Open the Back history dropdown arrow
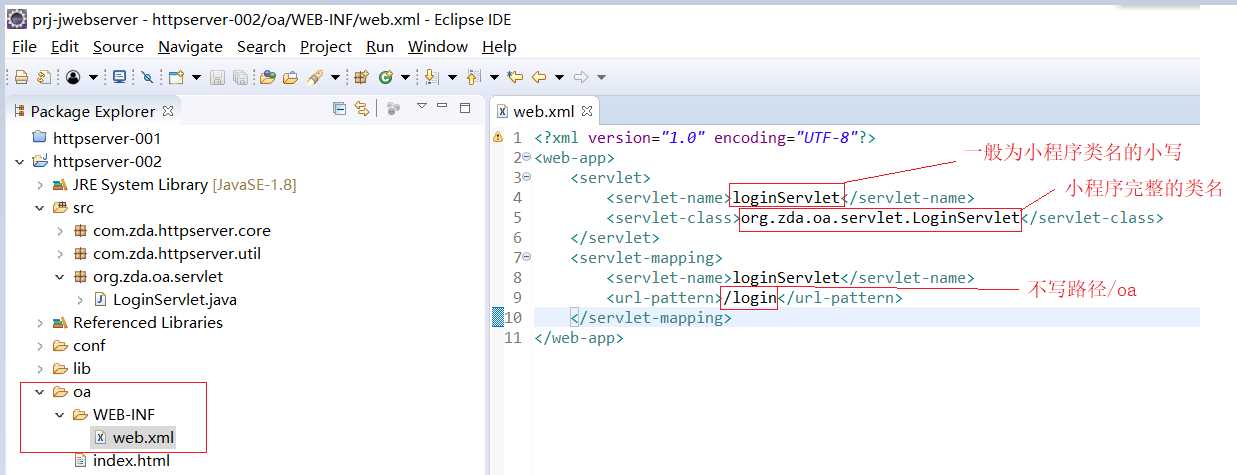Viewport: 1237px width, 475px height. point(559,77)
